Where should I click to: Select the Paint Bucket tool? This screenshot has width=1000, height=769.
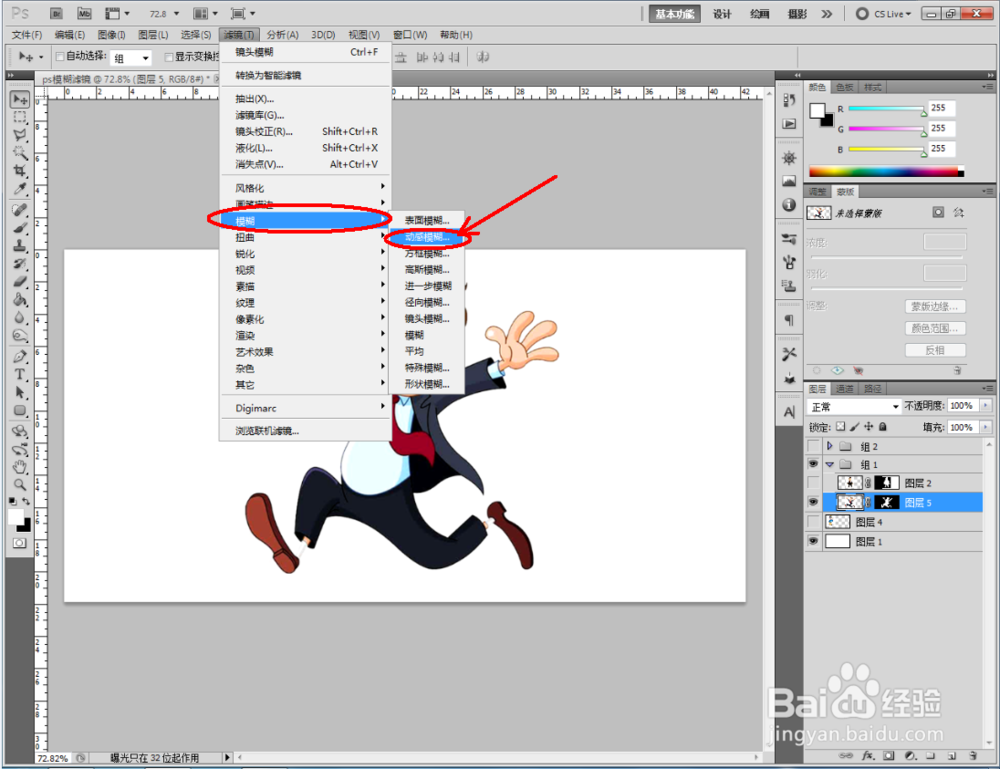(x=20, y=299)
